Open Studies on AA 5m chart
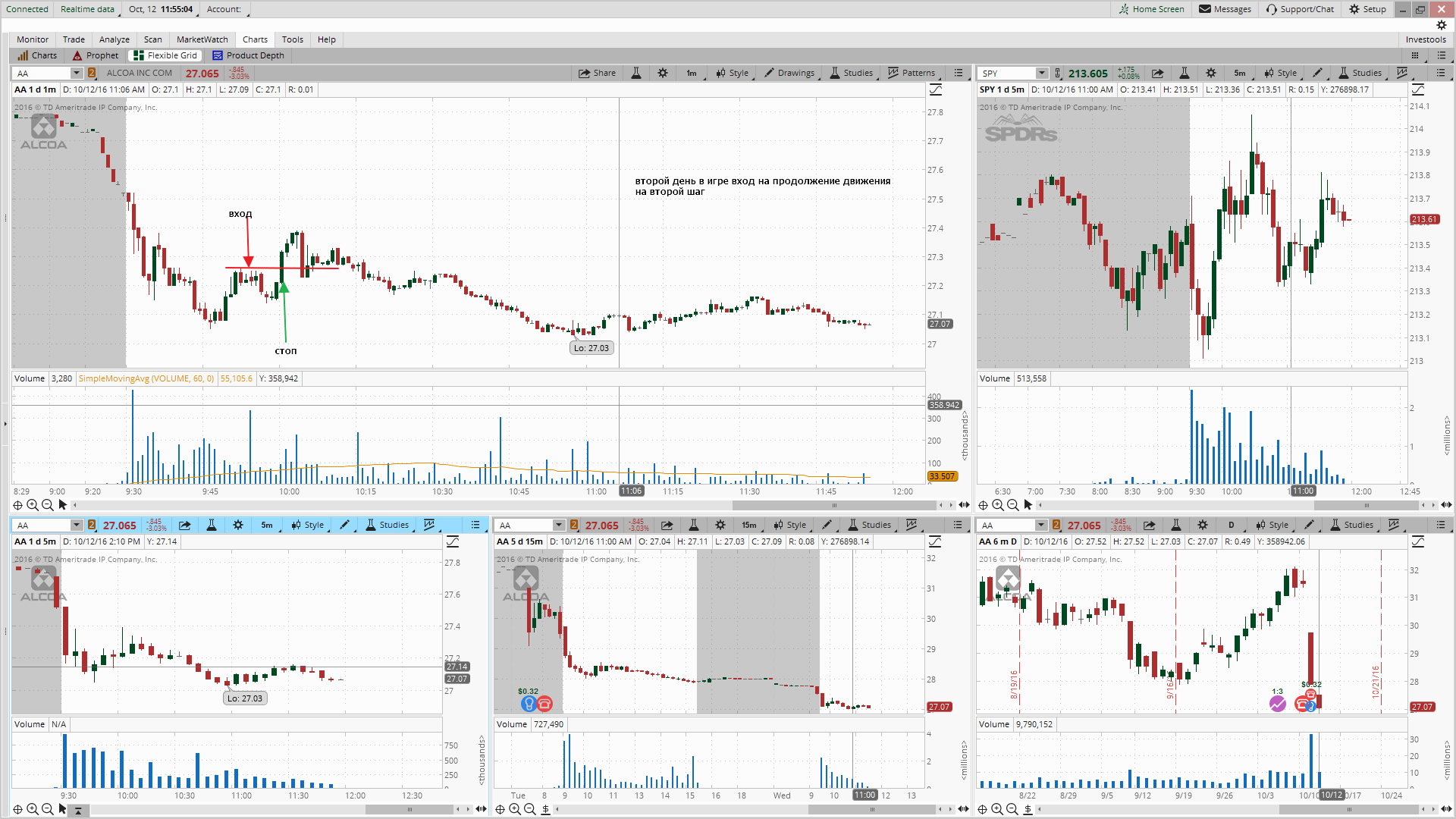This screenshot has height=819, width=1456. click(388, 525)
